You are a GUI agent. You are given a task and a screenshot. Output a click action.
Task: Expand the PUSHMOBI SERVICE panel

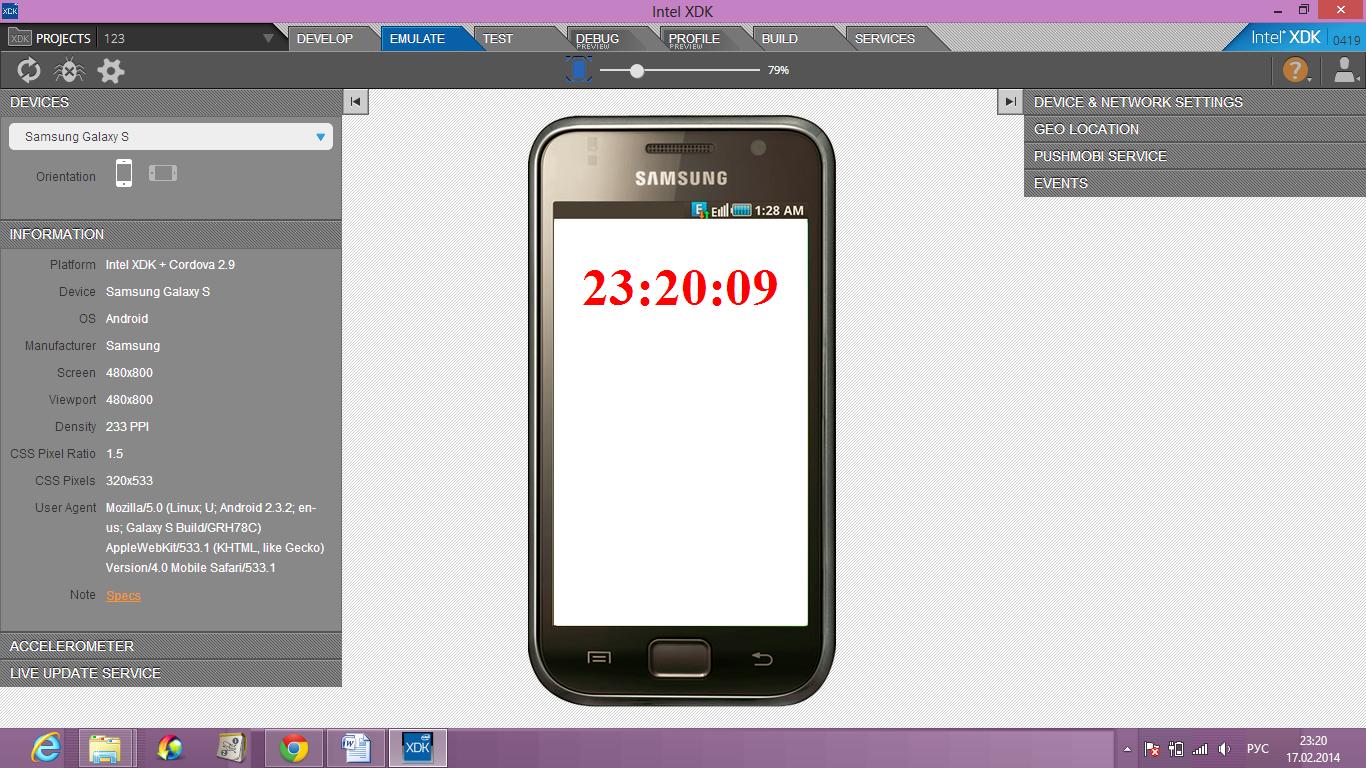1195,156
